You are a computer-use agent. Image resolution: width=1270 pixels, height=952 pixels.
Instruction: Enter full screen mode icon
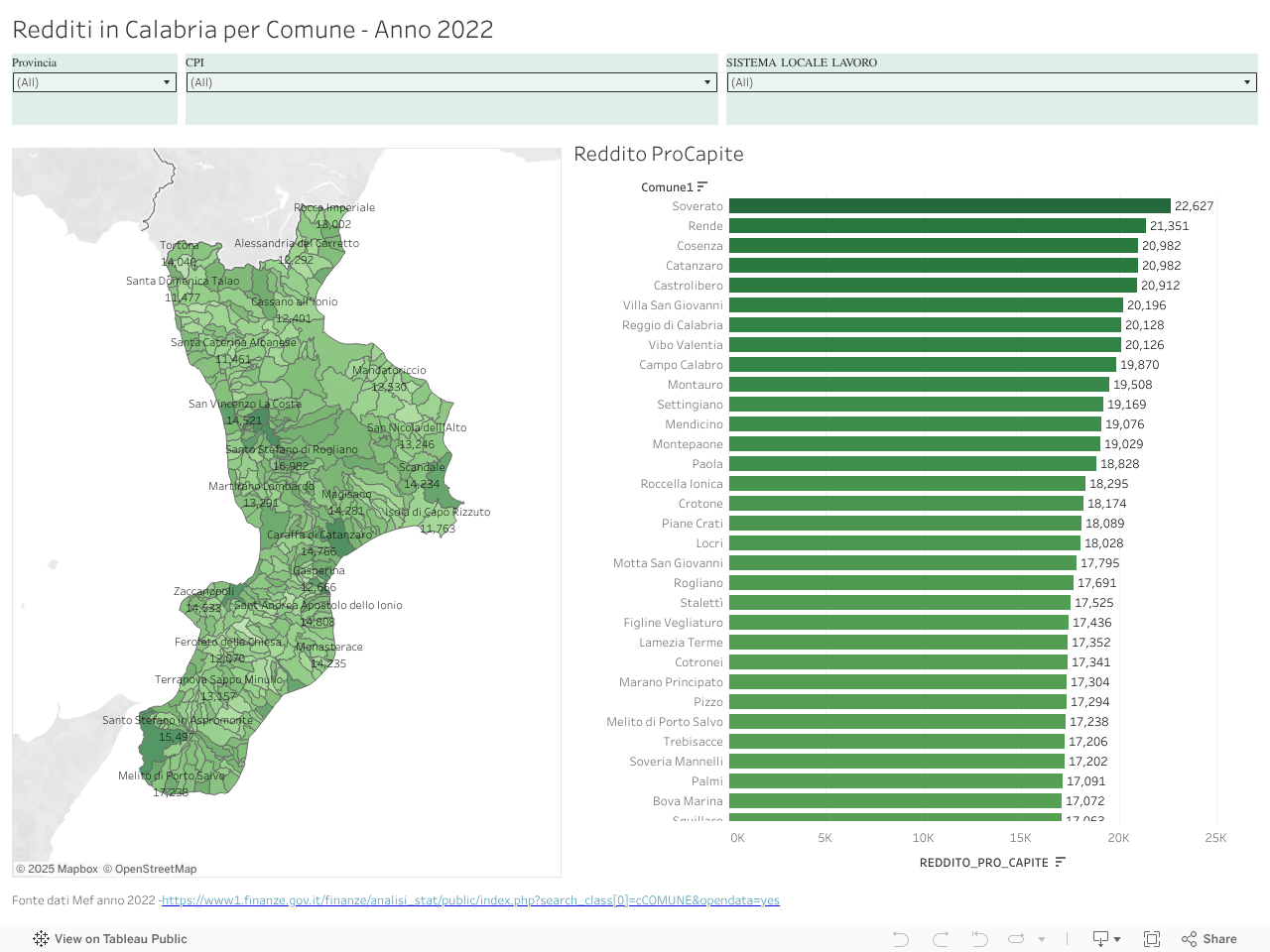(x=1152, y=939)
